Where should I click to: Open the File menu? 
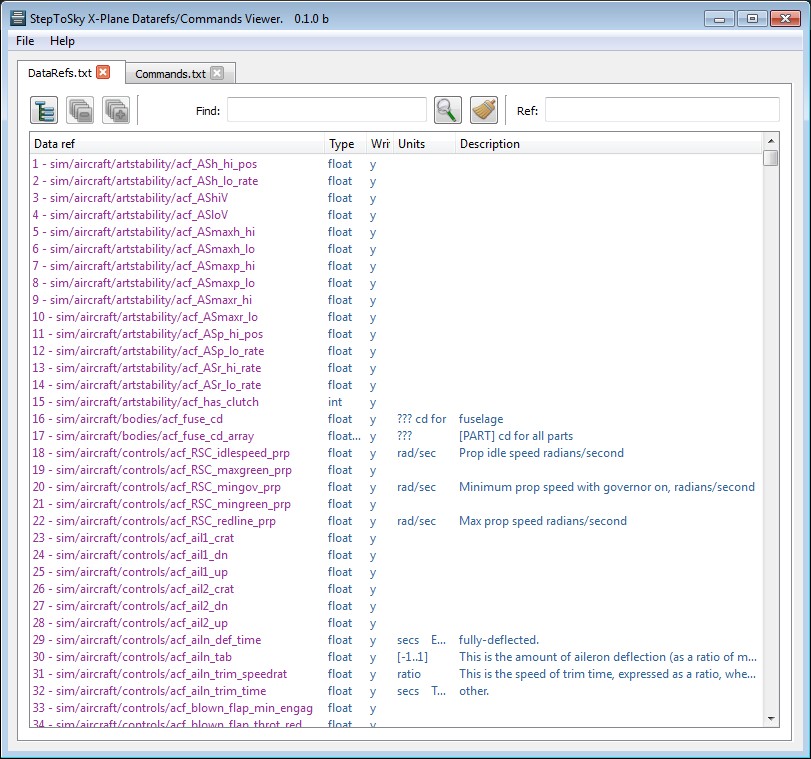tap(25, 41)
